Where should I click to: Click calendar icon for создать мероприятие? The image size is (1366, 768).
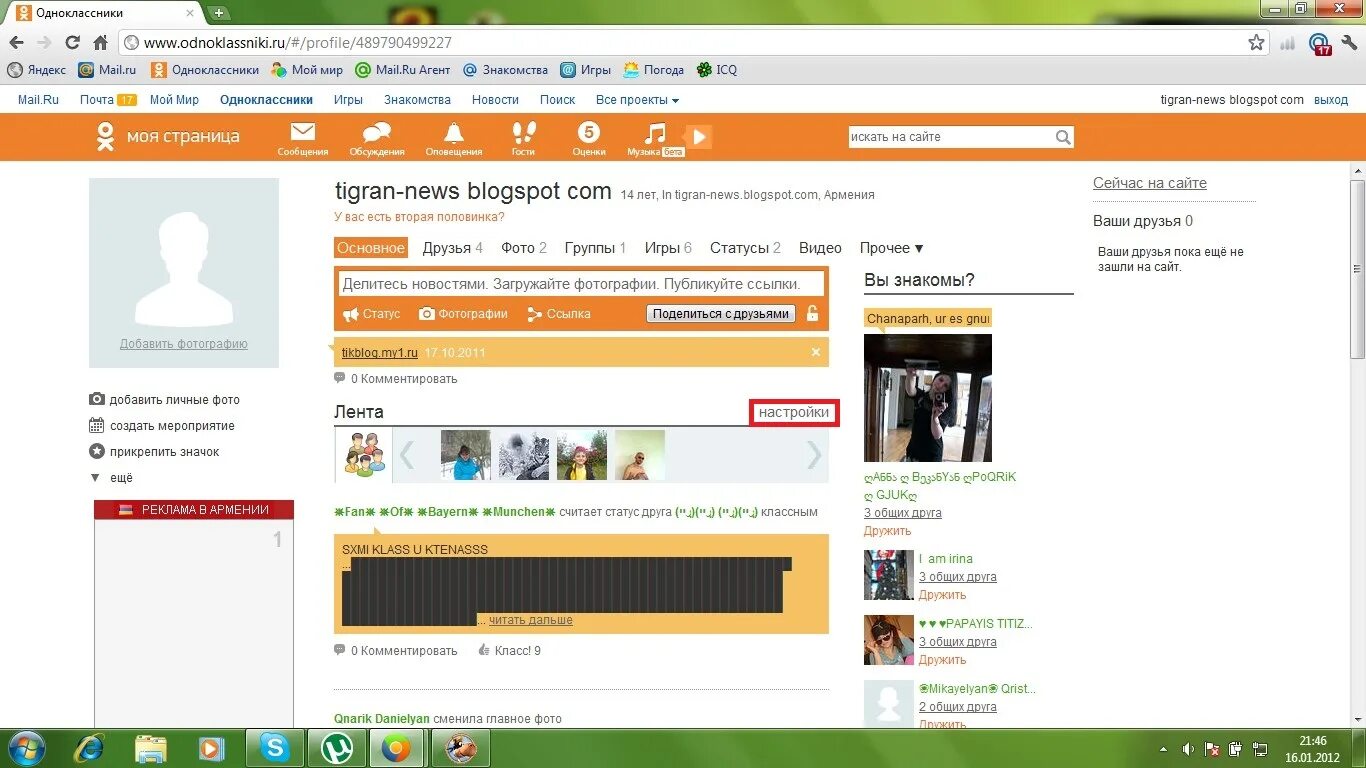(97, 425)
